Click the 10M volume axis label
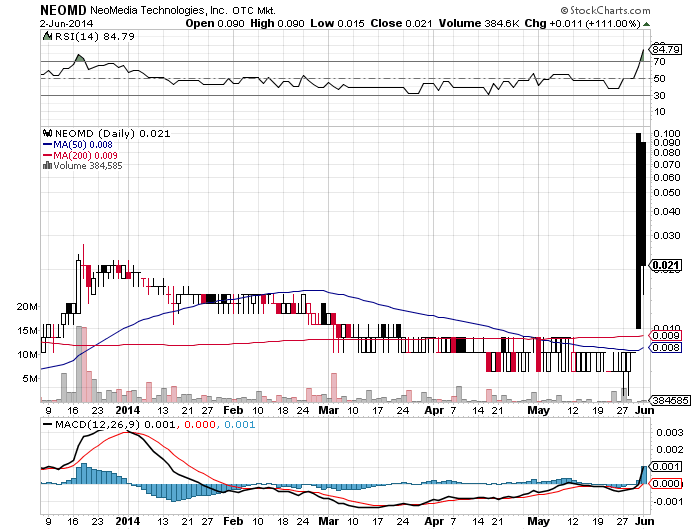700x530 pixels. click(27, 355)
